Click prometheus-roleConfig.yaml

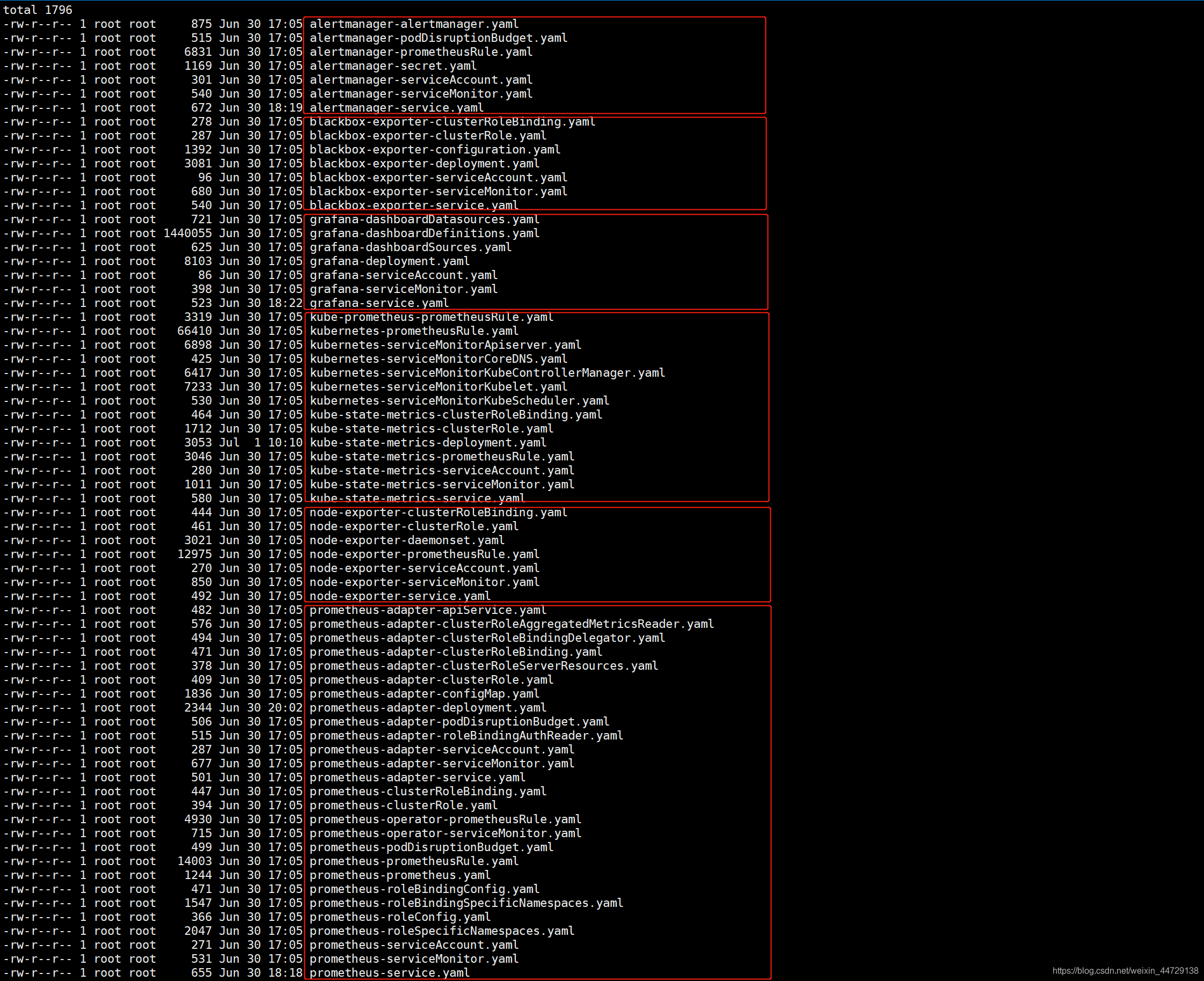tap(400, 917)
